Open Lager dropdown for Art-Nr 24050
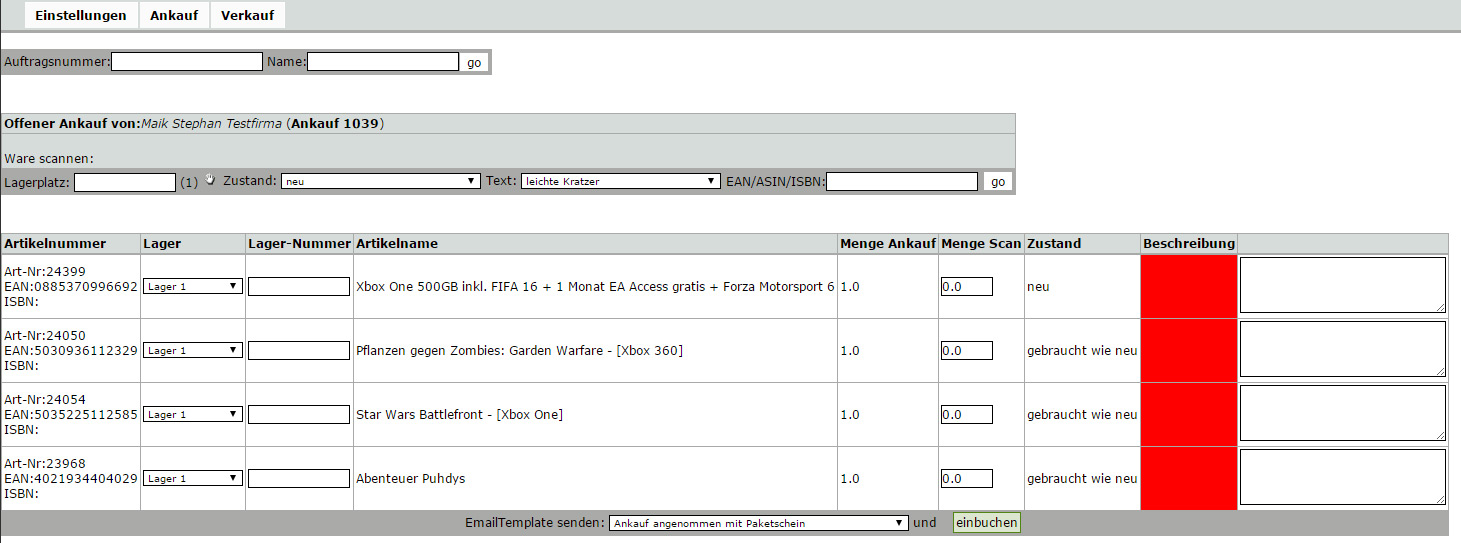 193,350
